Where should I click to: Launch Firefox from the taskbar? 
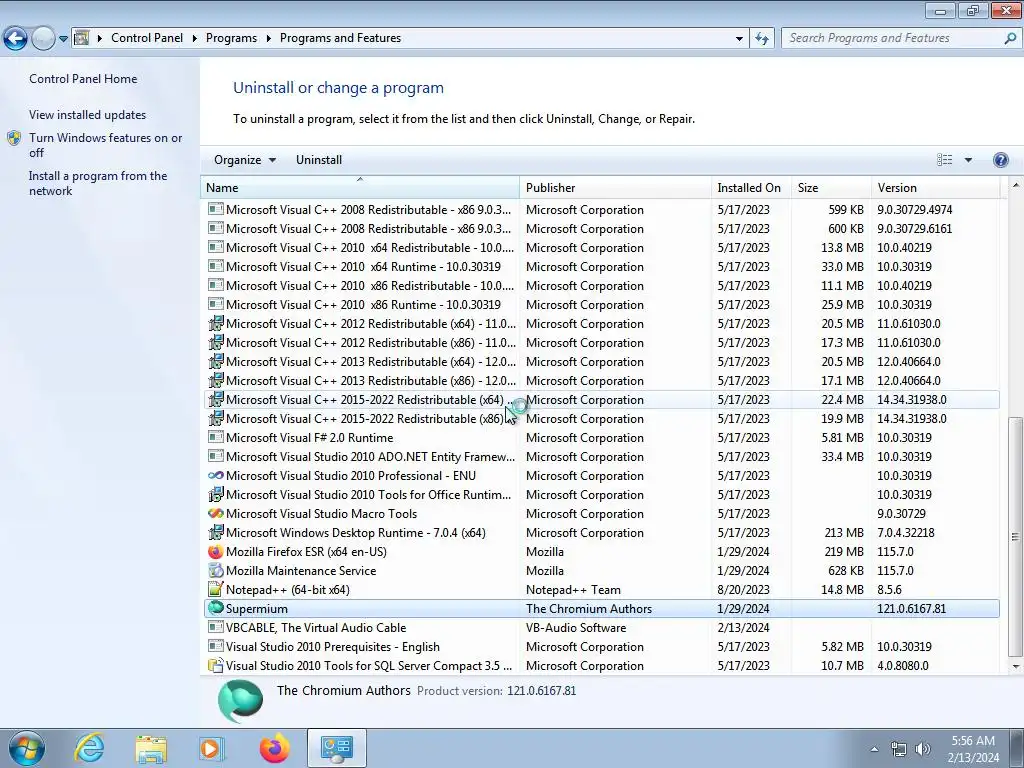point(274,748)
